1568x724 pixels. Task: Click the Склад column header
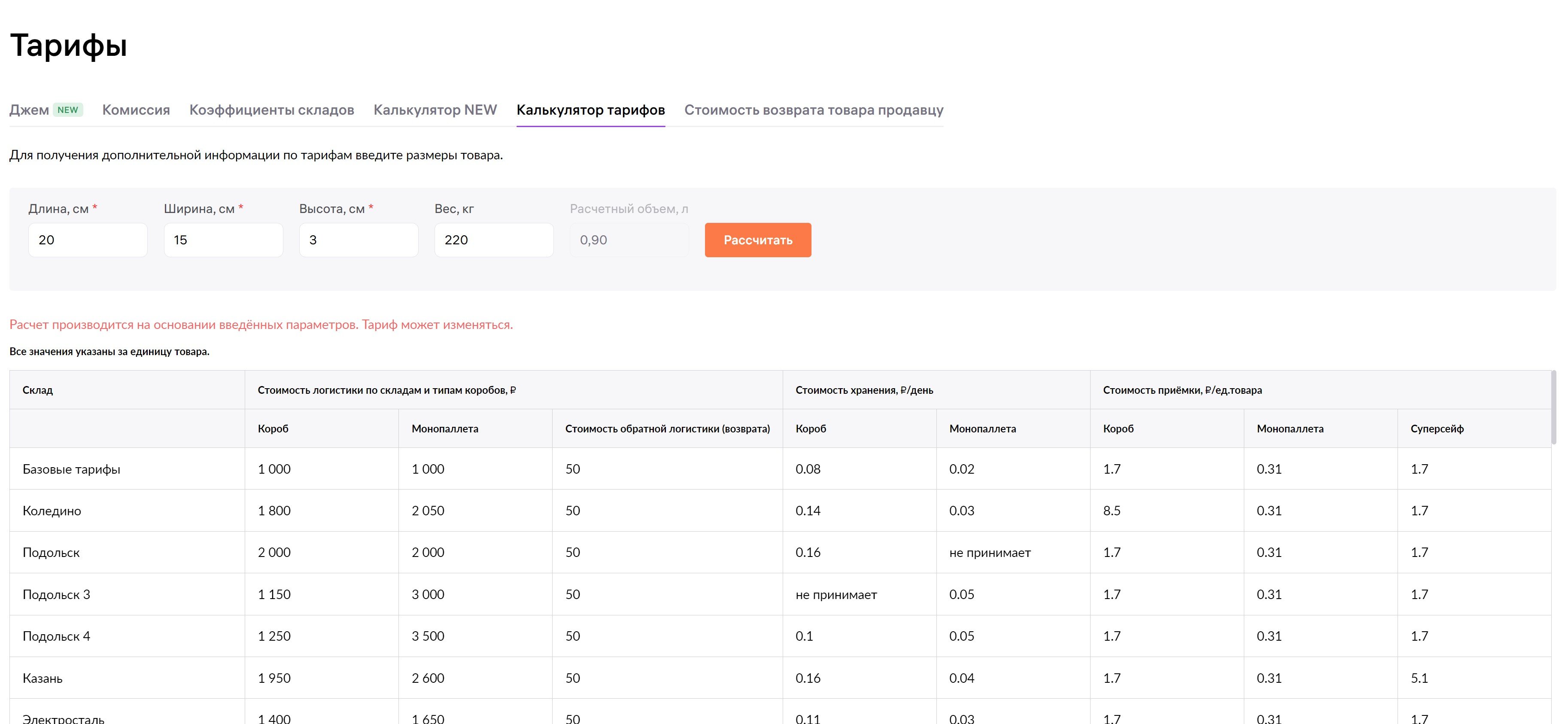(38, 390)
